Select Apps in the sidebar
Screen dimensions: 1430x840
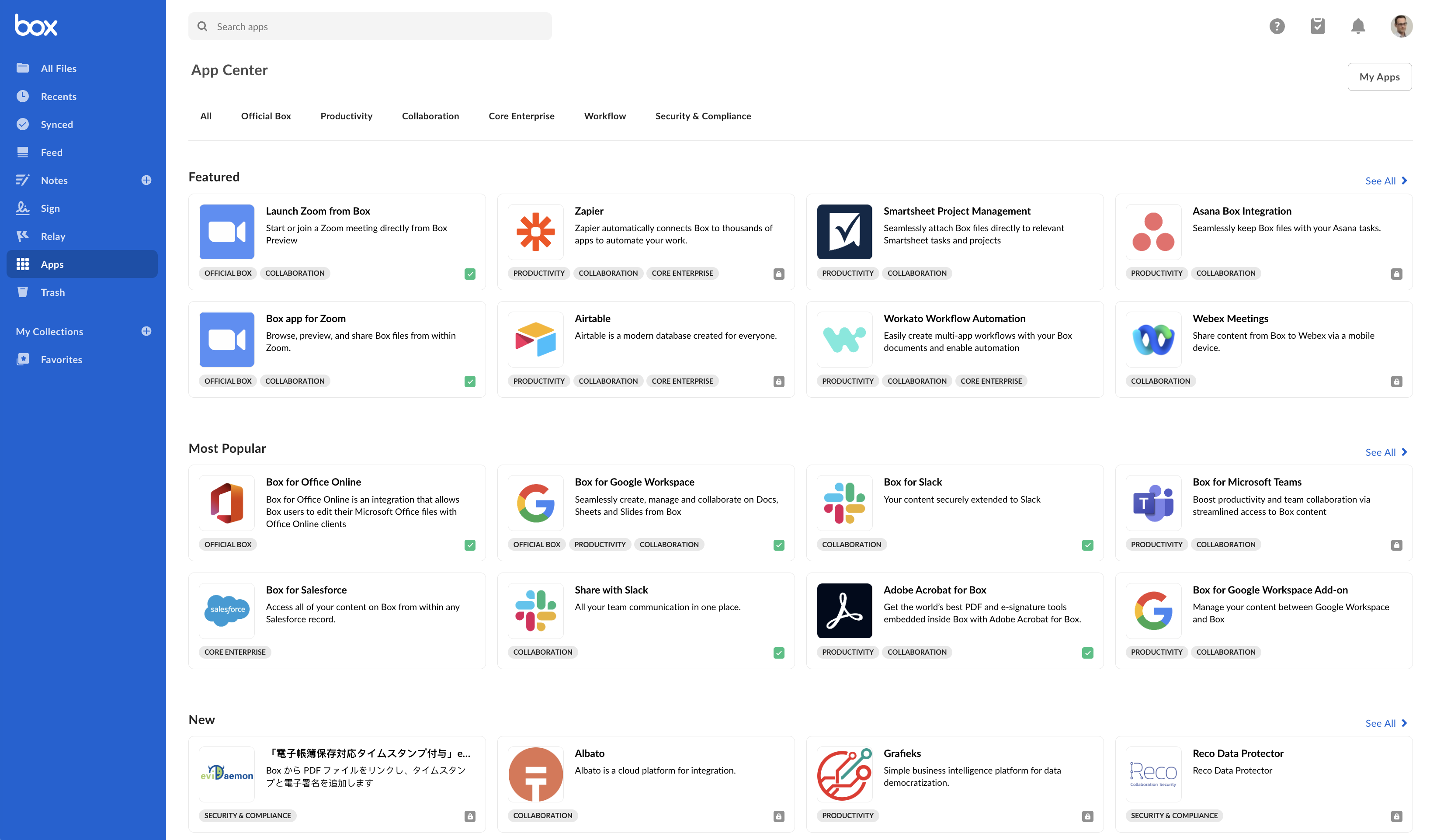82,264
